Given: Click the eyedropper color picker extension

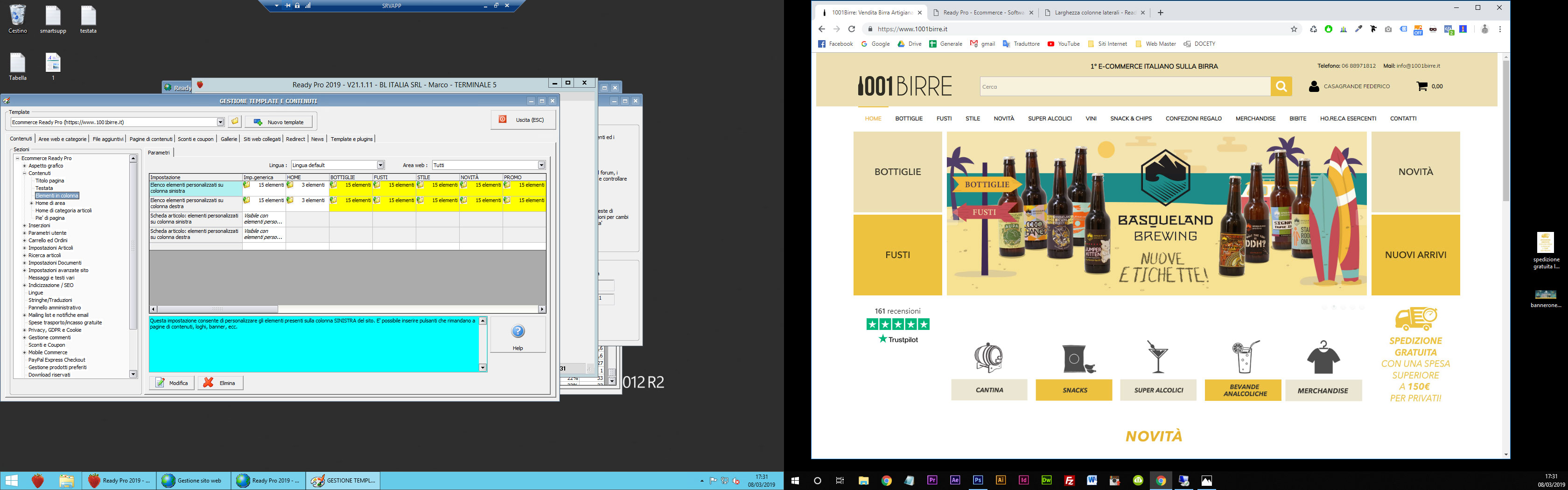Looking at the screenshot, I should click(x=1358, y=29).
